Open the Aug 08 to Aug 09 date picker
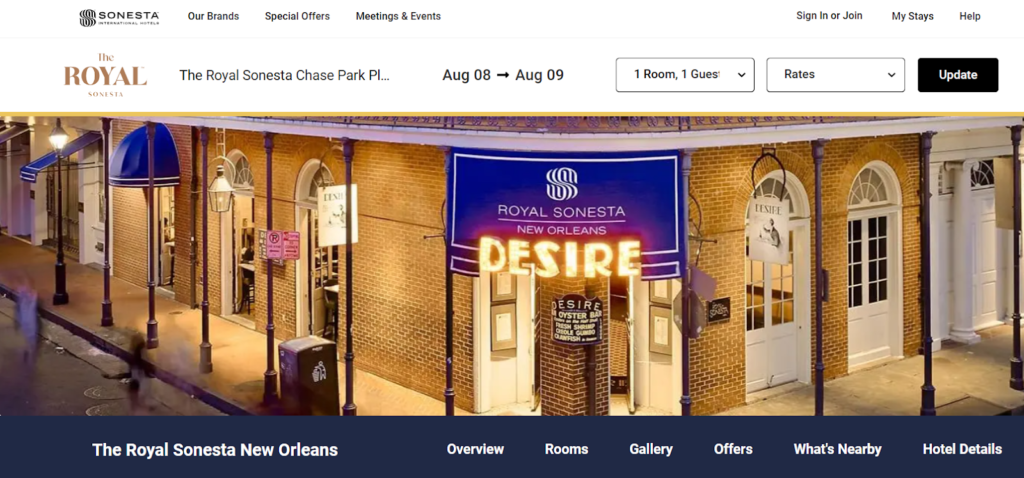Image resolution: width=1024 pixels, height=478 pixels. [503, 75]
